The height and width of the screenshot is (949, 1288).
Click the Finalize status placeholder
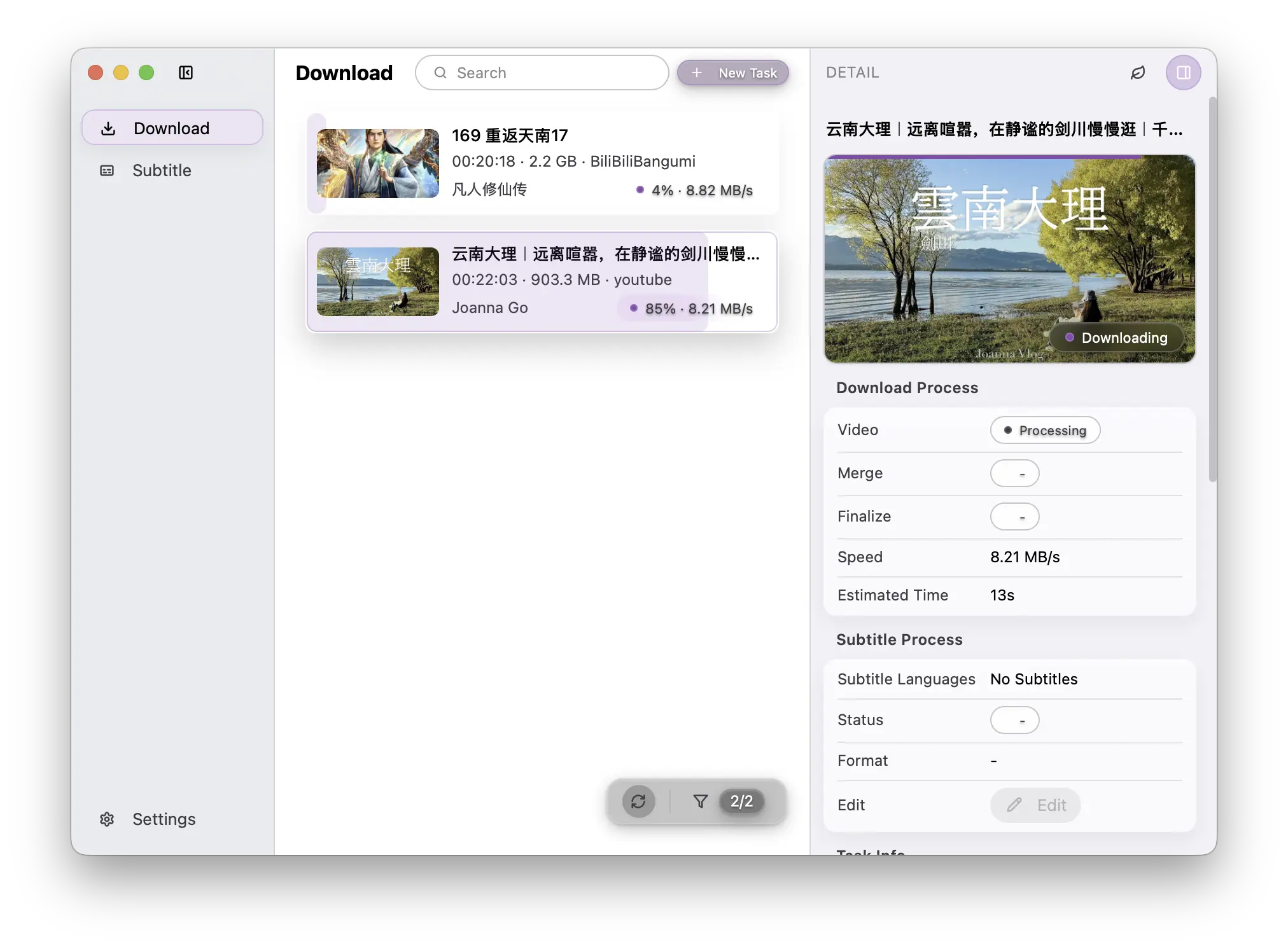1014,516
